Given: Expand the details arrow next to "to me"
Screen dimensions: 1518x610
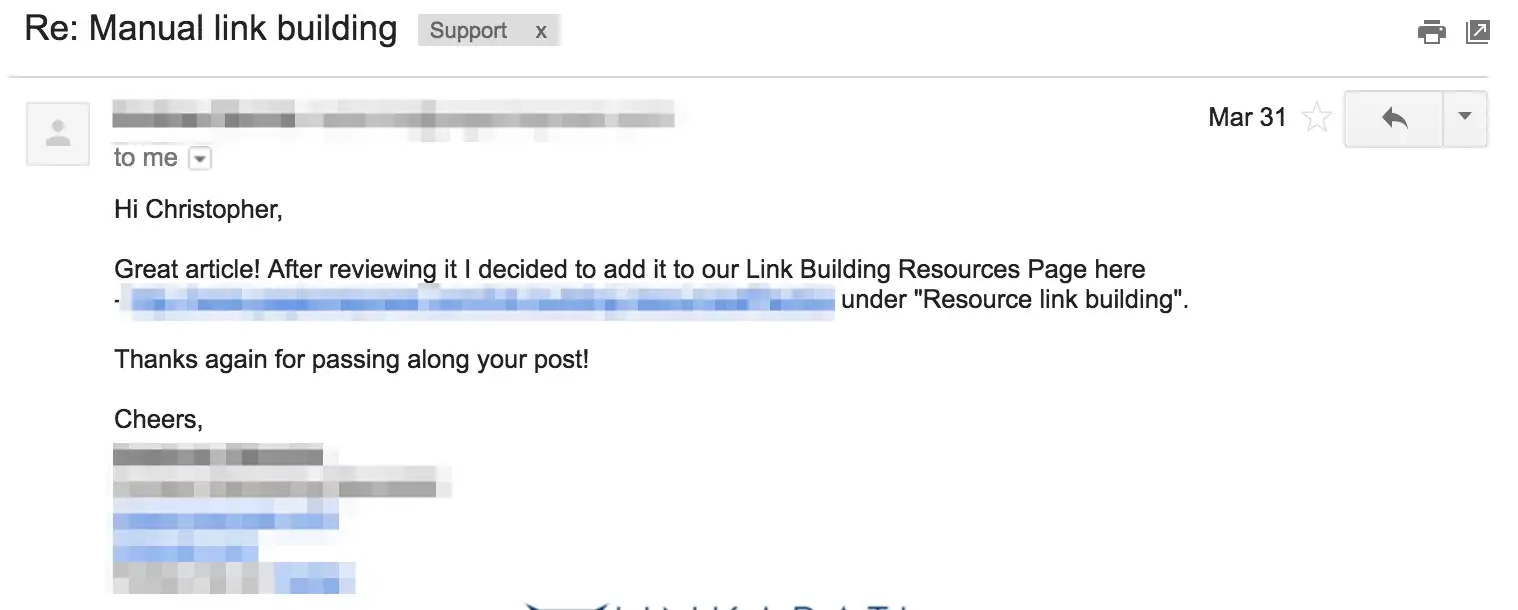Looking at the screenshot, I should click(199, 159).
